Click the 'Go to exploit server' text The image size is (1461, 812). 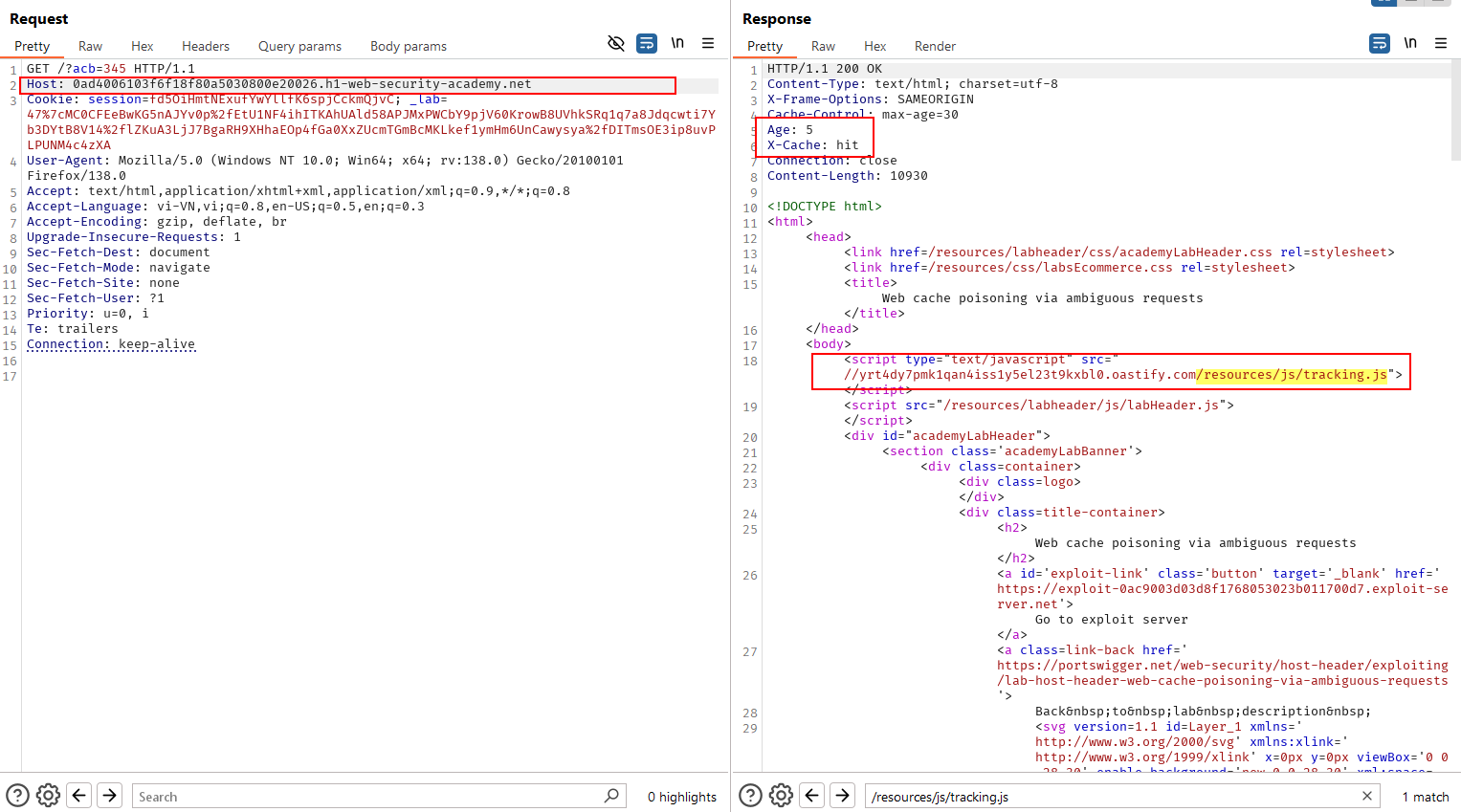pos(1112,620)
